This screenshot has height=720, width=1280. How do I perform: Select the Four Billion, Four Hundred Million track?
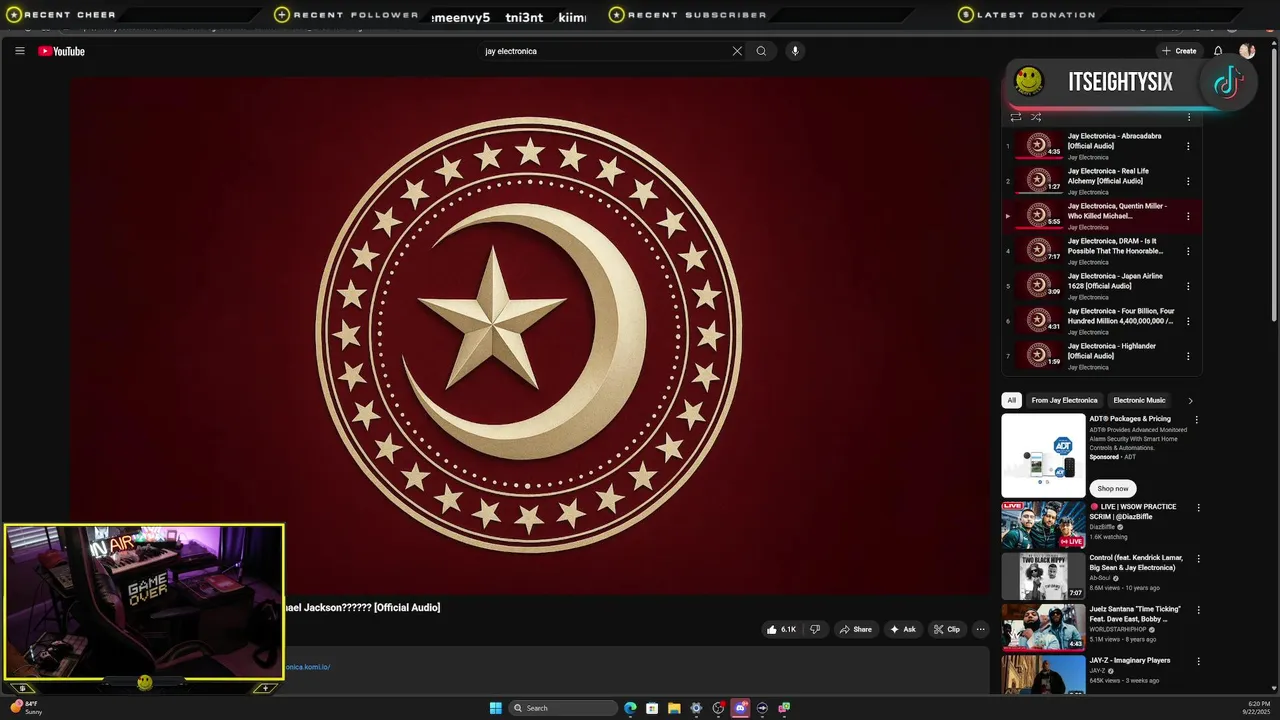(x=1100, y=321)
